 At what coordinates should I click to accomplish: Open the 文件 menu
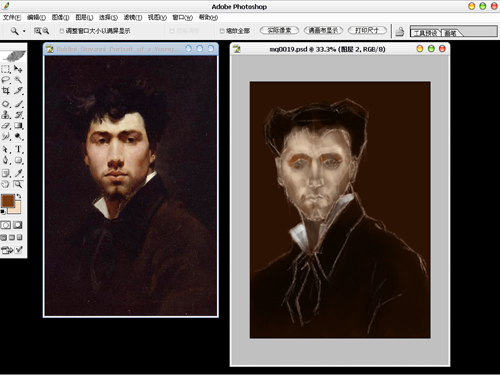[x=12, y=17]
